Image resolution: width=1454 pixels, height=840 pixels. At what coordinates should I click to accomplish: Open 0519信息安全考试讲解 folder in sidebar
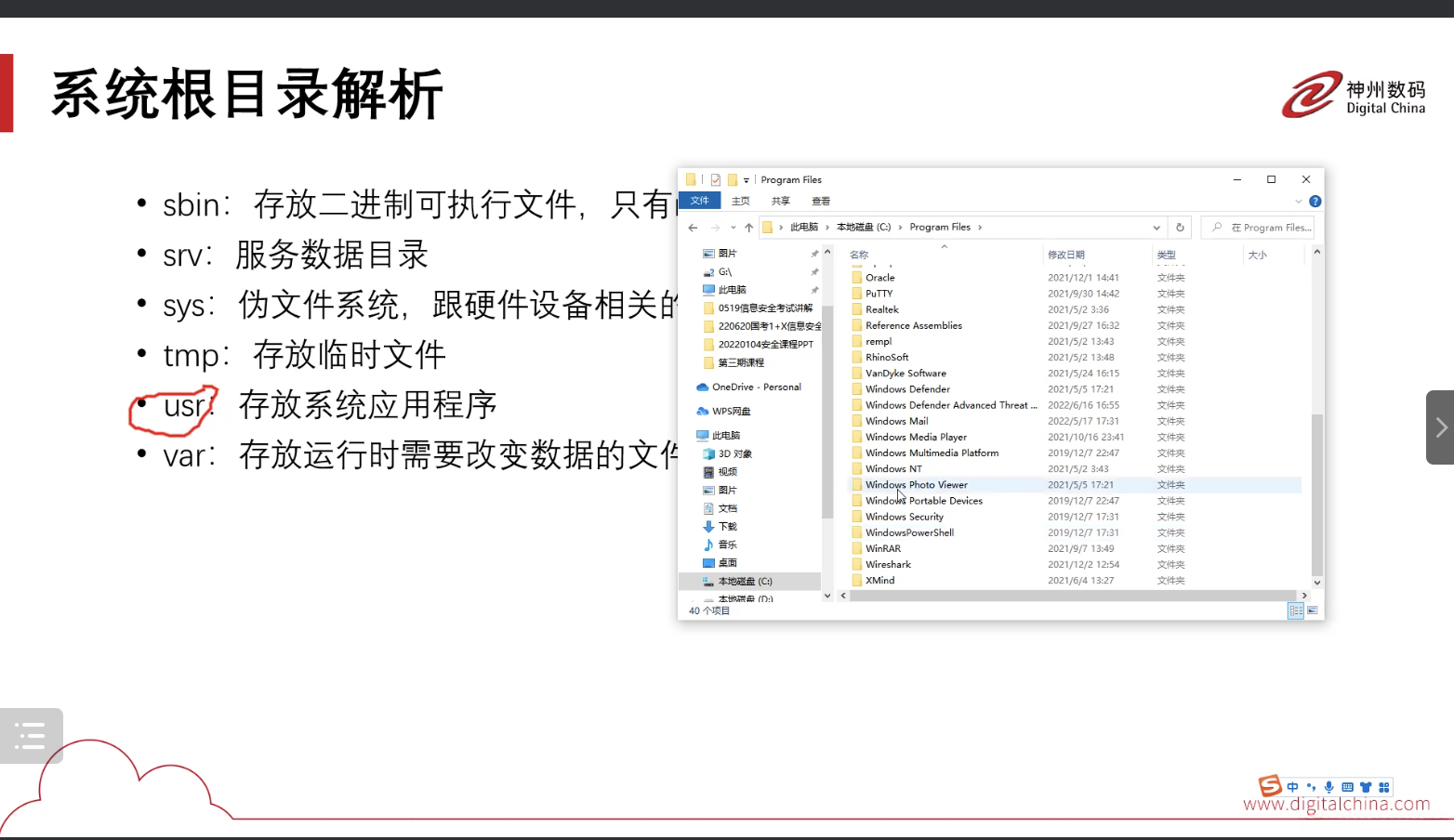click(x=765, y=308)
